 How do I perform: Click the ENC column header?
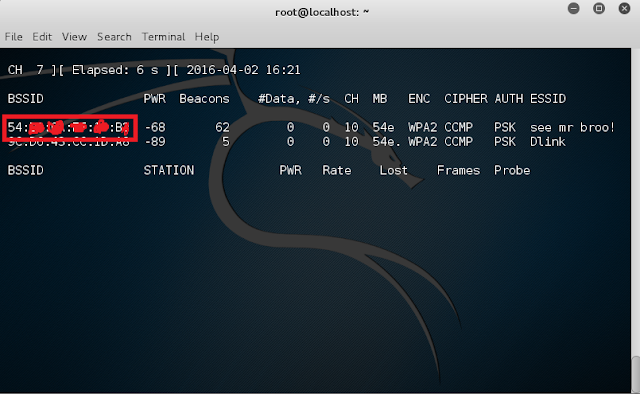click(419, 99)
